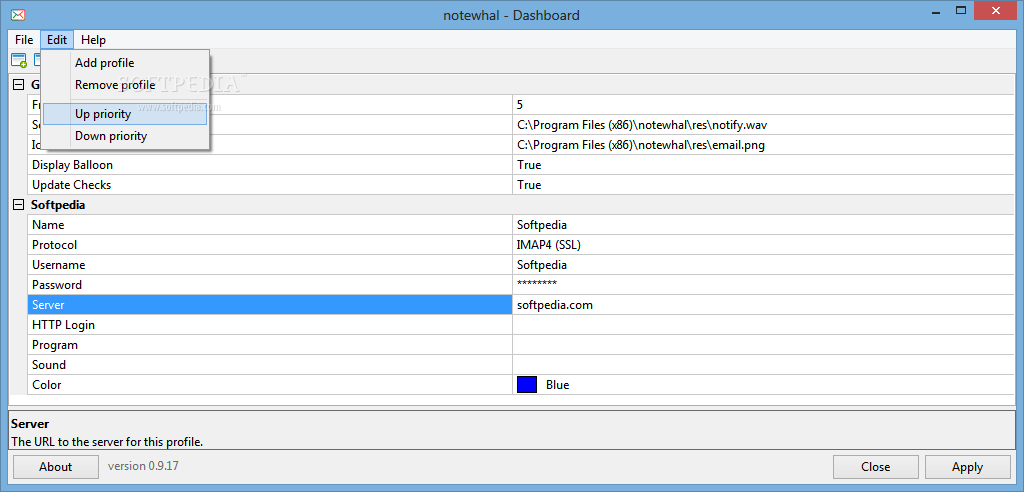Viewport: 1024px width, 492px height.
Task: Click the empty HTTP Login value field
Action: pos(763,325)
